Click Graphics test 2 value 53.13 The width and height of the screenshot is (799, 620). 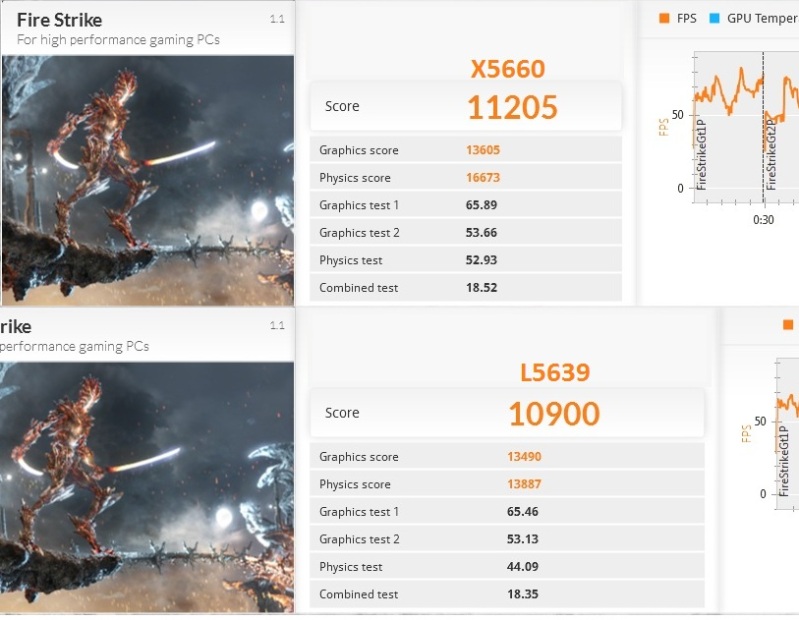522,539
